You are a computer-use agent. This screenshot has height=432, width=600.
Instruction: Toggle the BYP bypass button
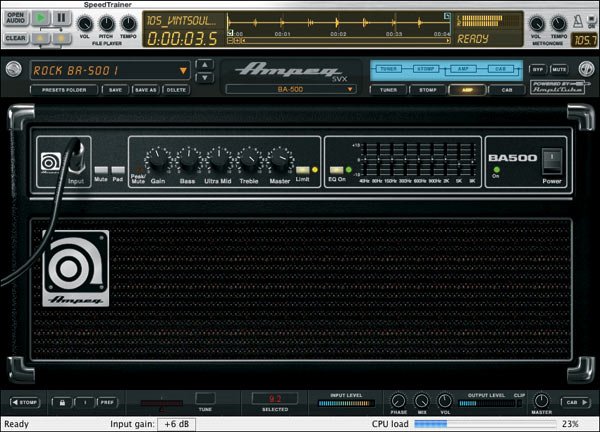(538, 70)
